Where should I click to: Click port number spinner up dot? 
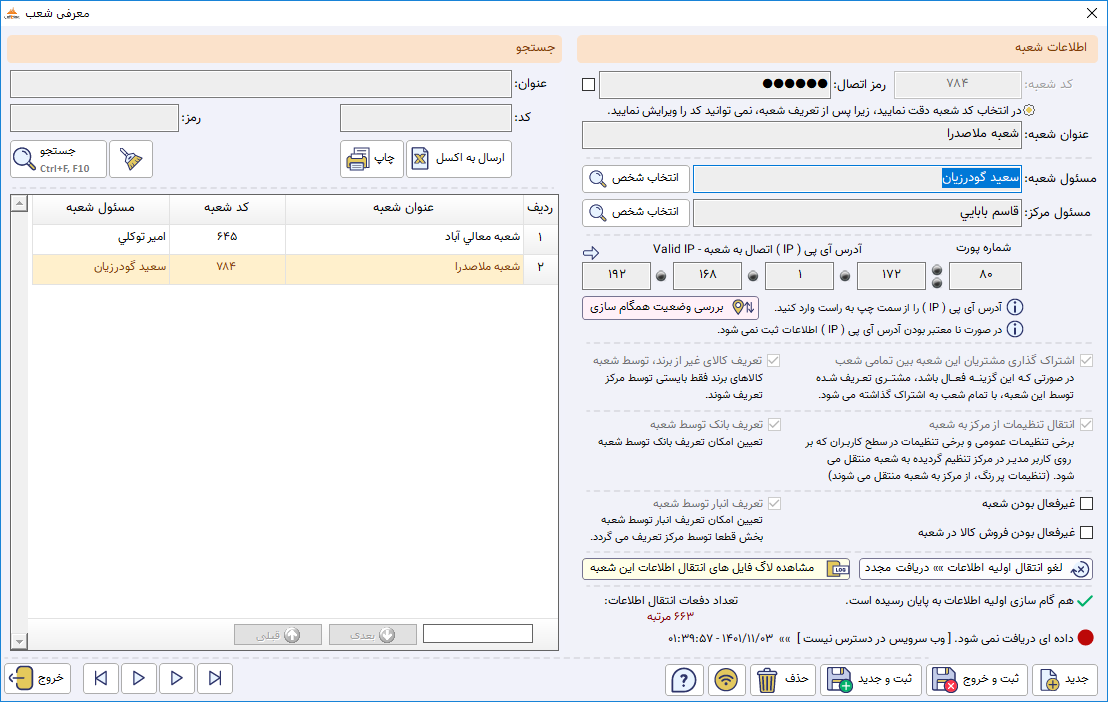pyautogui.click(x=937, y=270)
